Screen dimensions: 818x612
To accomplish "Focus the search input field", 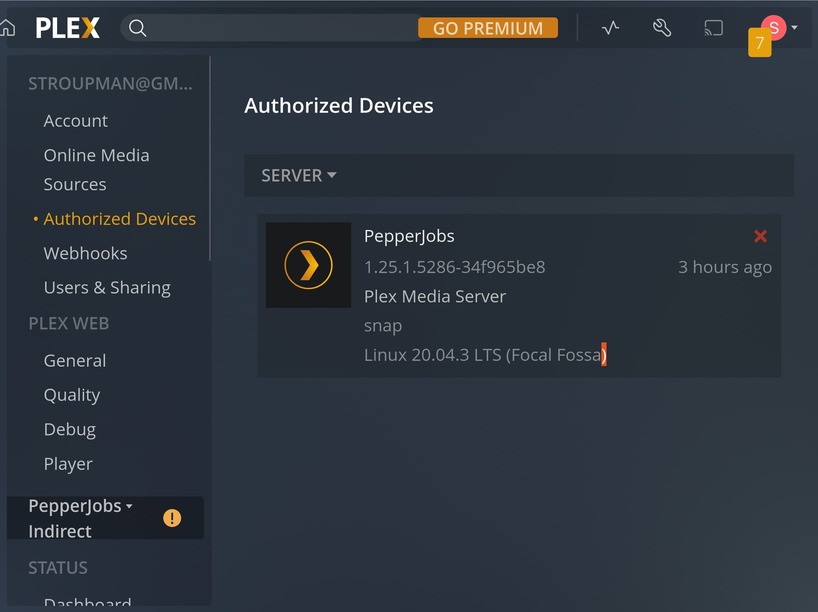I will pos(280,28).
